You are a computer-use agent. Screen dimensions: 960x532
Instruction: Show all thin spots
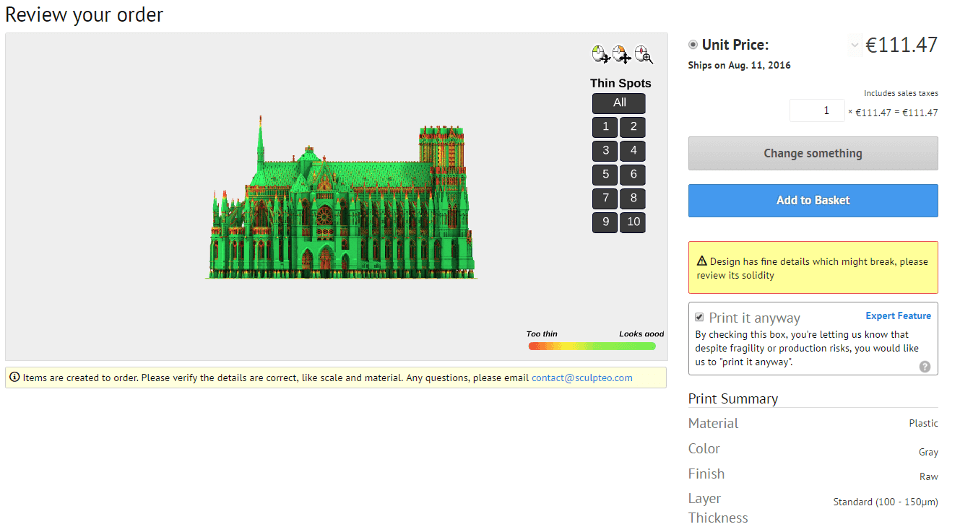pyautogui.click(x=619, y=103)
